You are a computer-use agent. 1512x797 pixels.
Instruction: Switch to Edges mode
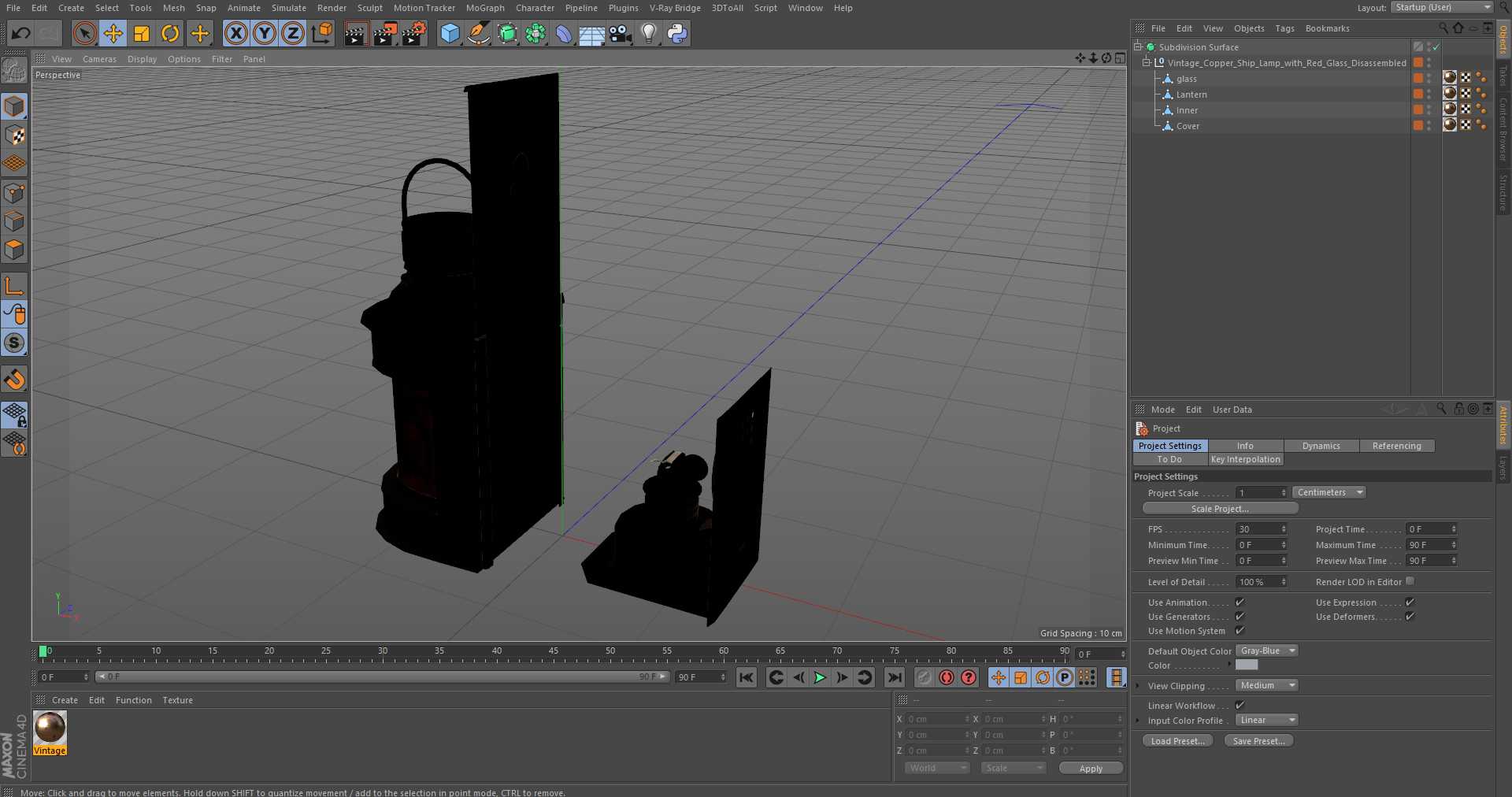(14, 221)
